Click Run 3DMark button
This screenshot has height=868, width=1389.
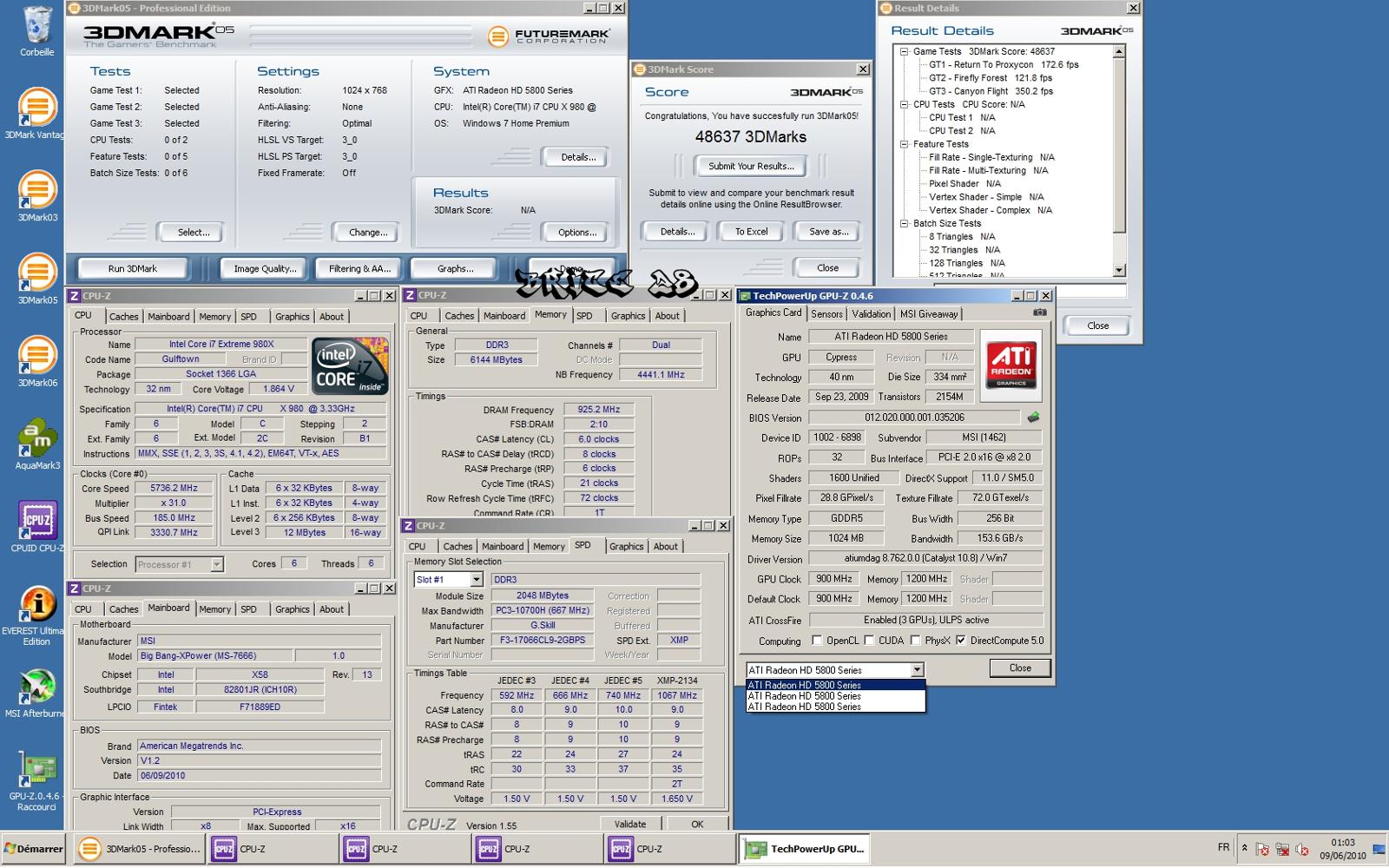[133, 268]
